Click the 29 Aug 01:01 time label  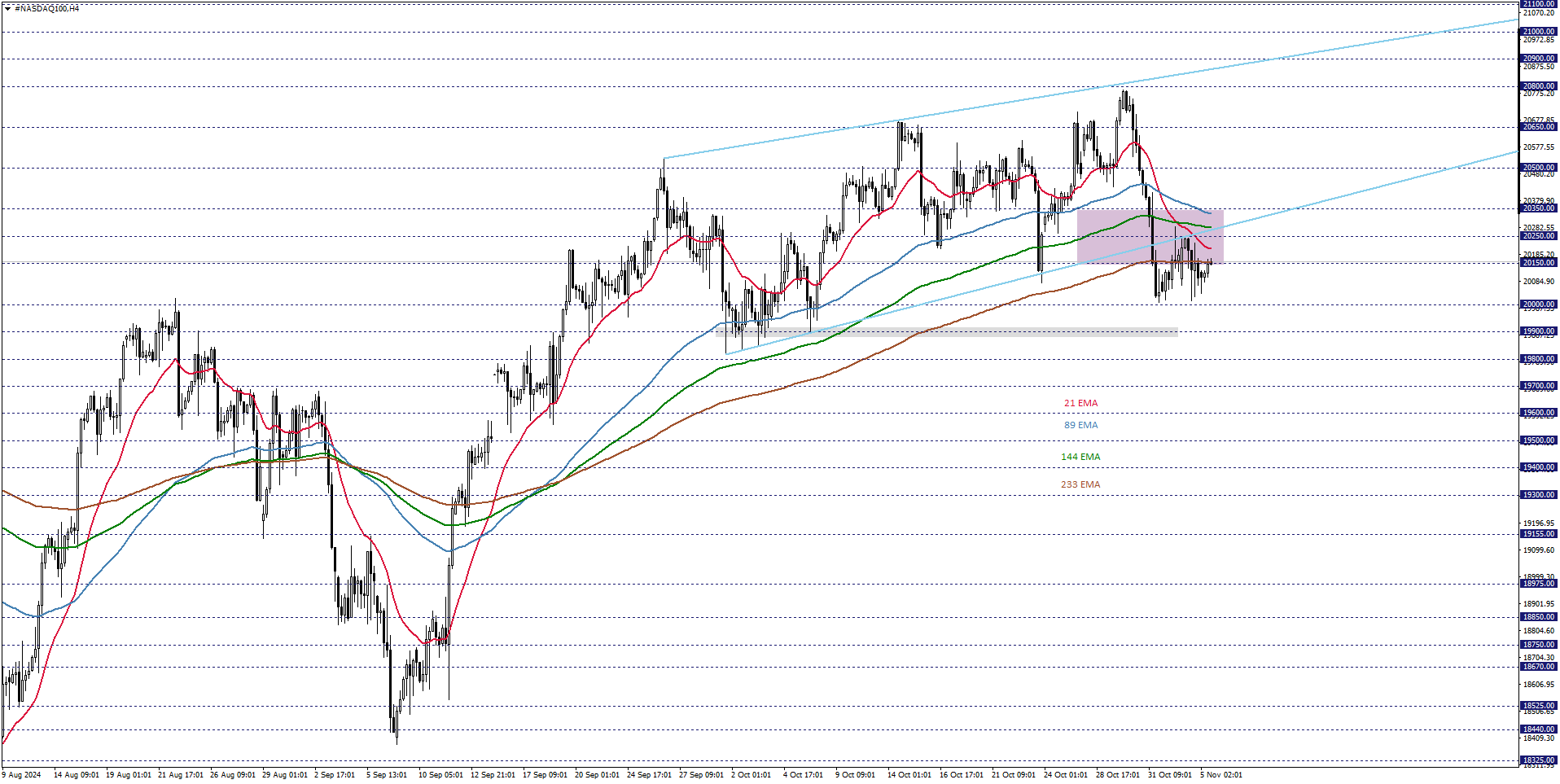click(285, 775)
